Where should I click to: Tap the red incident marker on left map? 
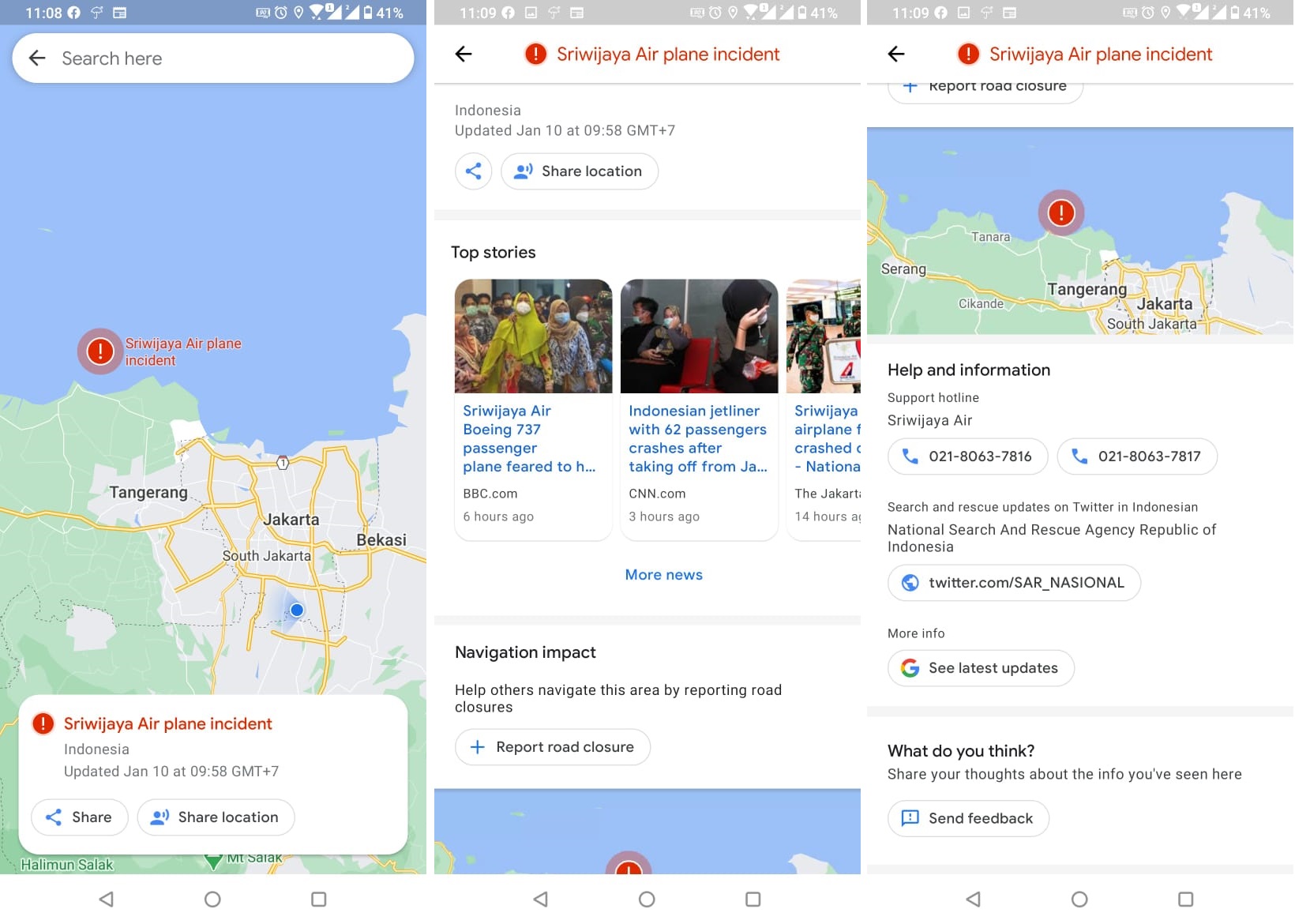[x=99, y=351]
